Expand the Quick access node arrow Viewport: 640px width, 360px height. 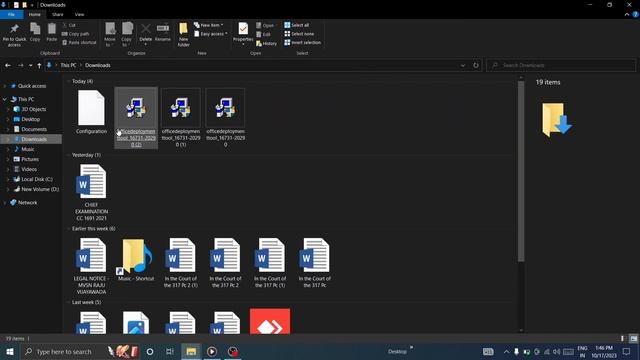click(4, 86)
